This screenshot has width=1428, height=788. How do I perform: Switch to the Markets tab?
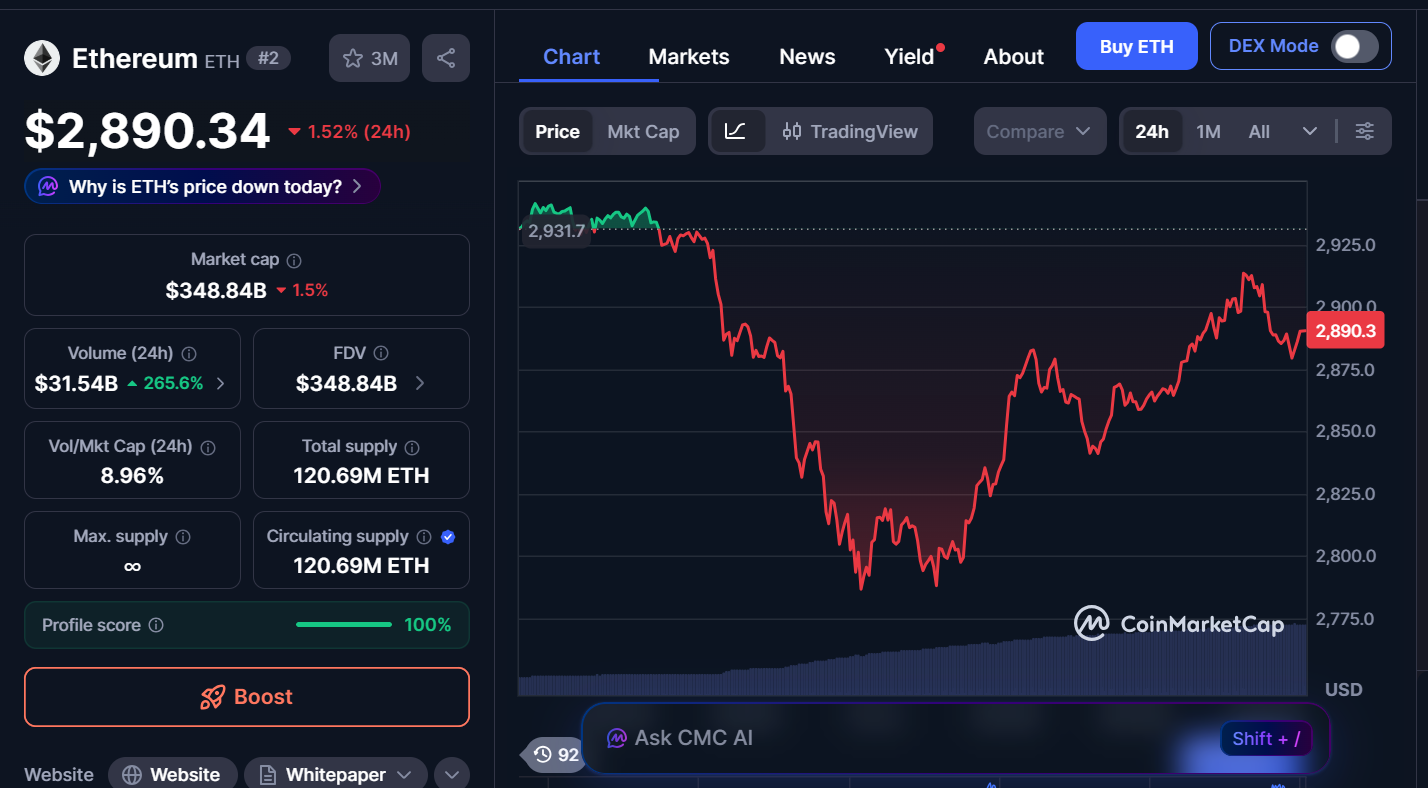[688, 57]
